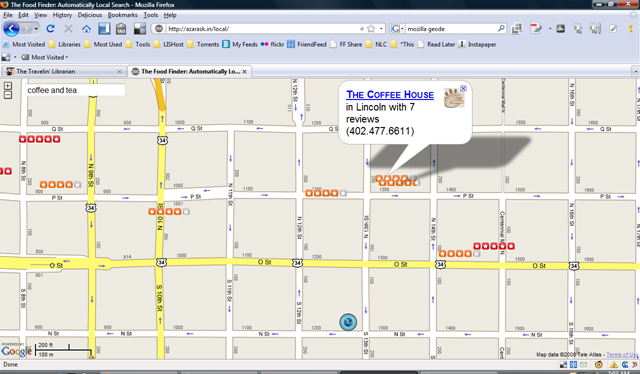Open the Edit menu
640x374 pixels.
pos(23,15)
